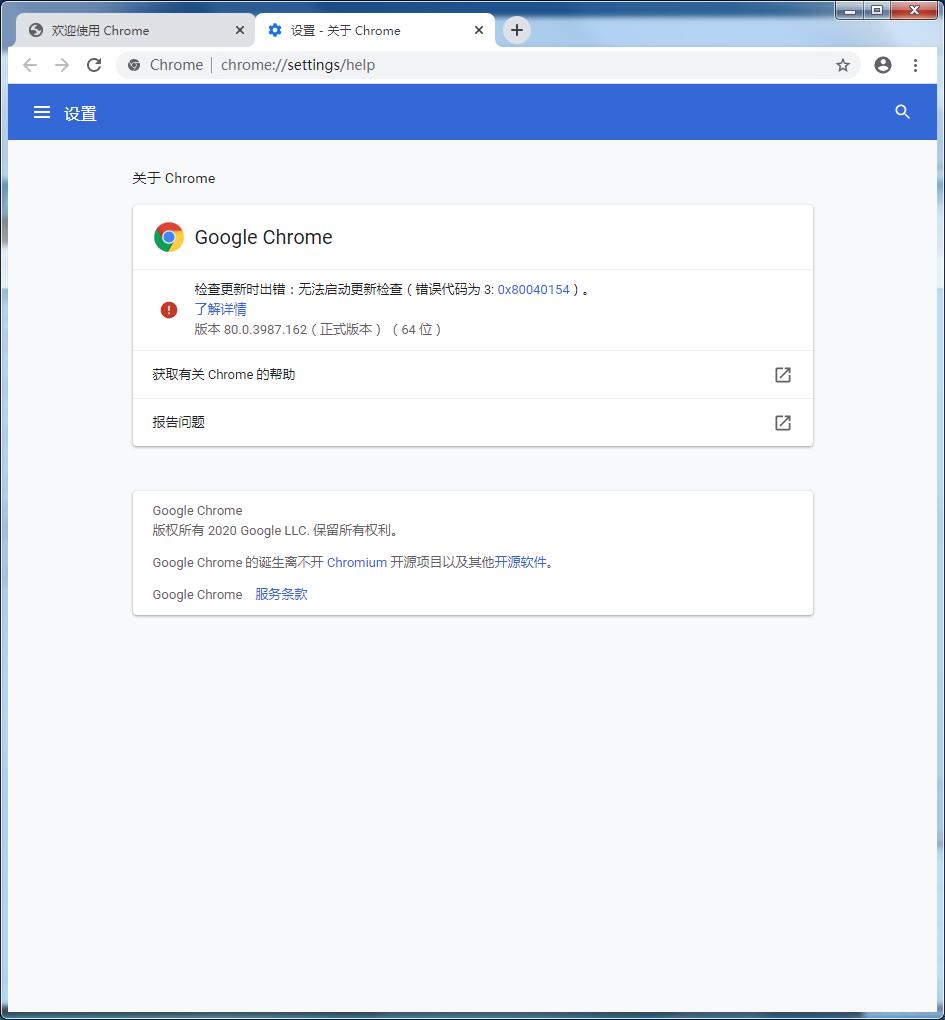
Task: Close the Chrome window
Action: click(x=914, y=10)
